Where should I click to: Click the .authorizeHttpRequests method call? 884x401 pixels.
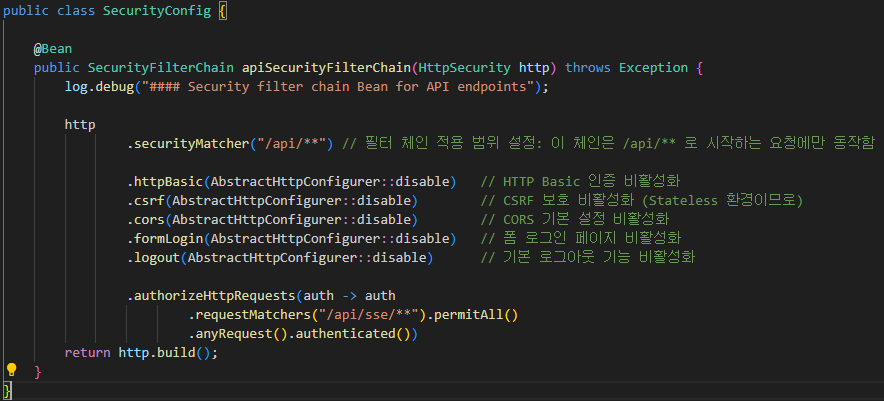[x=211, y=296]
